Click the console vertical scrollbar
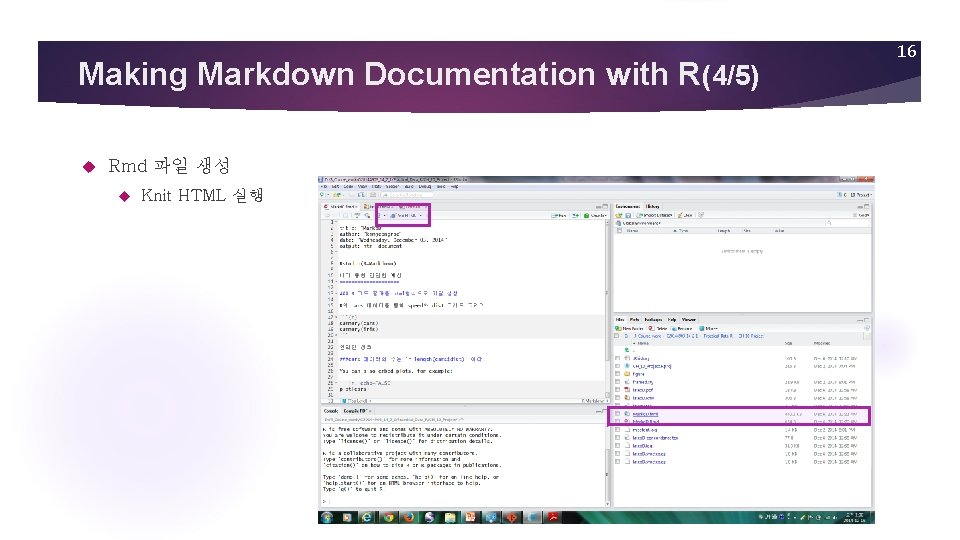960x540 pixels. click(607, 465)
